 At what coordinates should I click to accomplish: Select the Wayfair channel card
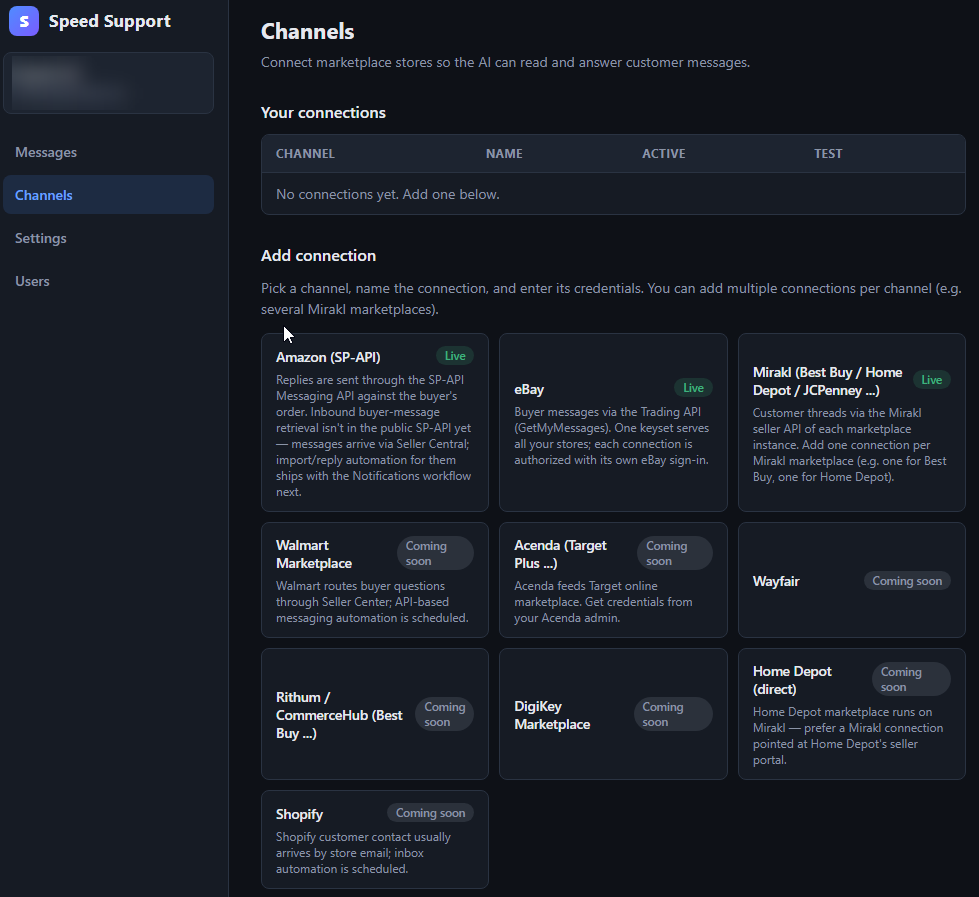pyautogui.click(x=852, y=580)
